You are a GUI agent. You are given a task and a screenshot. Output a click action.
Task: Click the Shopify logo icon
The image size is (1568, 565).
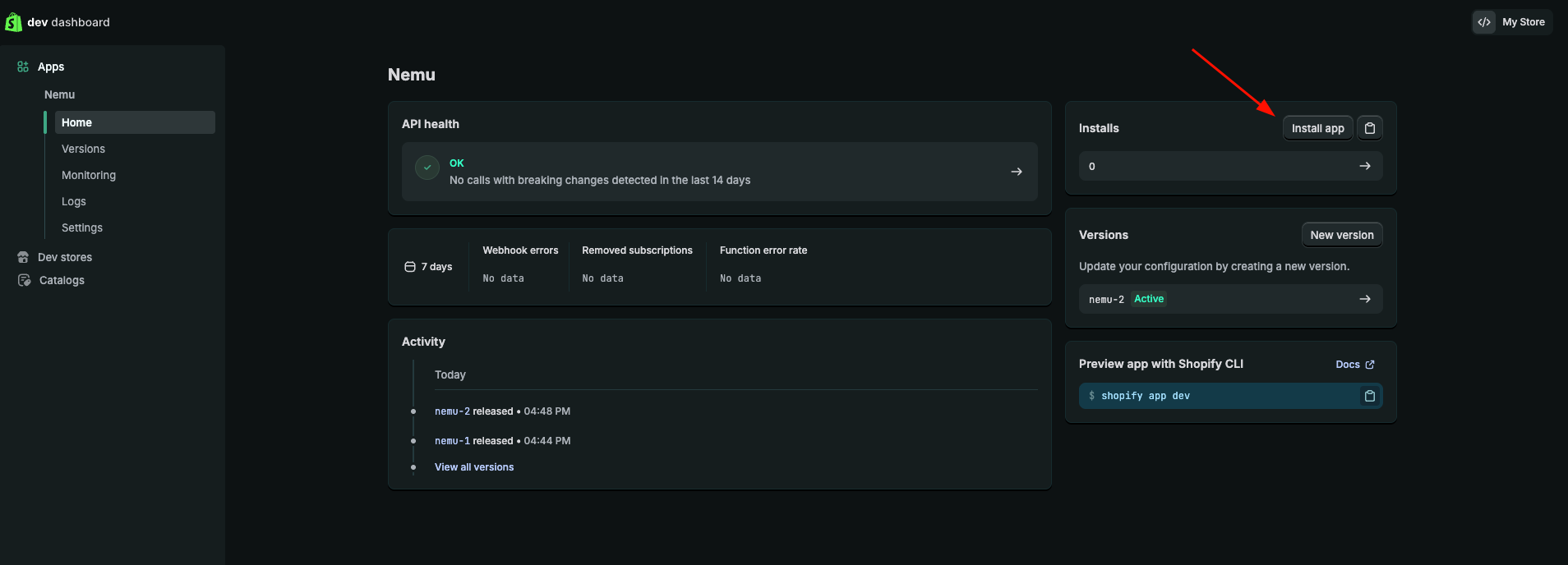click(x=13, y=22)
